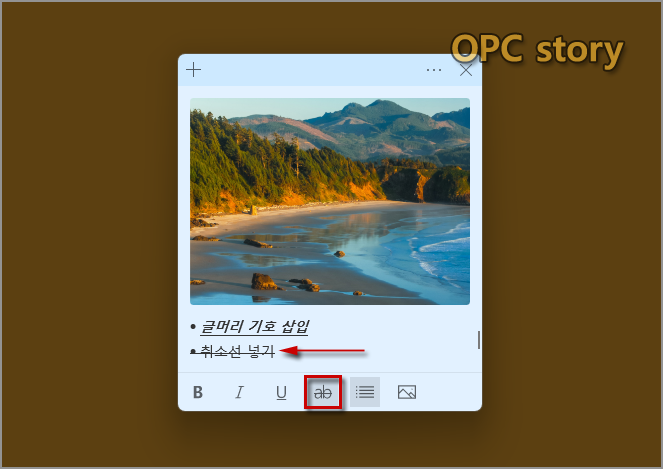Viewport: 663px width, 469px height.
Task: Click the bullet before 글머리 기호 삽입
Action: (193, 327)
